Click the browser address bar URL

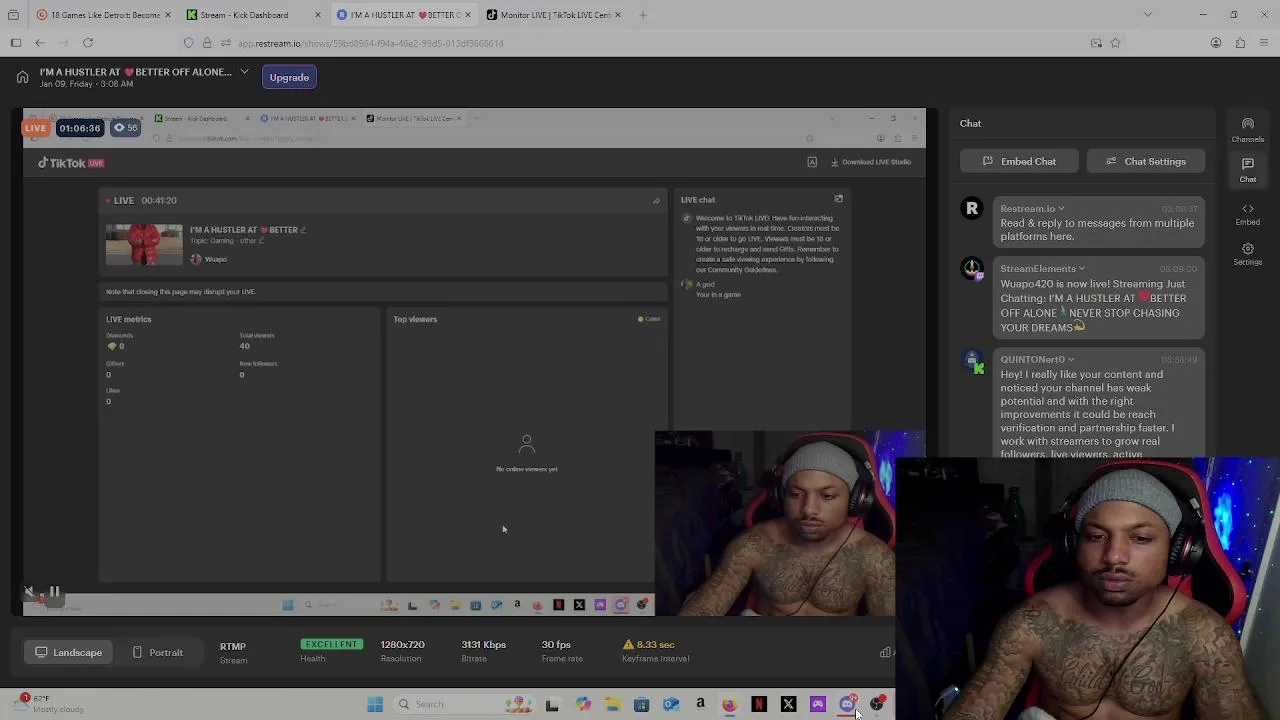370,43
